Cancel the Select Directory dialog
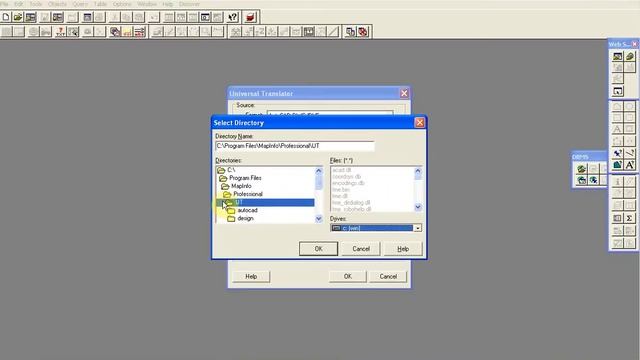640x360 pixels. coord(361,249)
